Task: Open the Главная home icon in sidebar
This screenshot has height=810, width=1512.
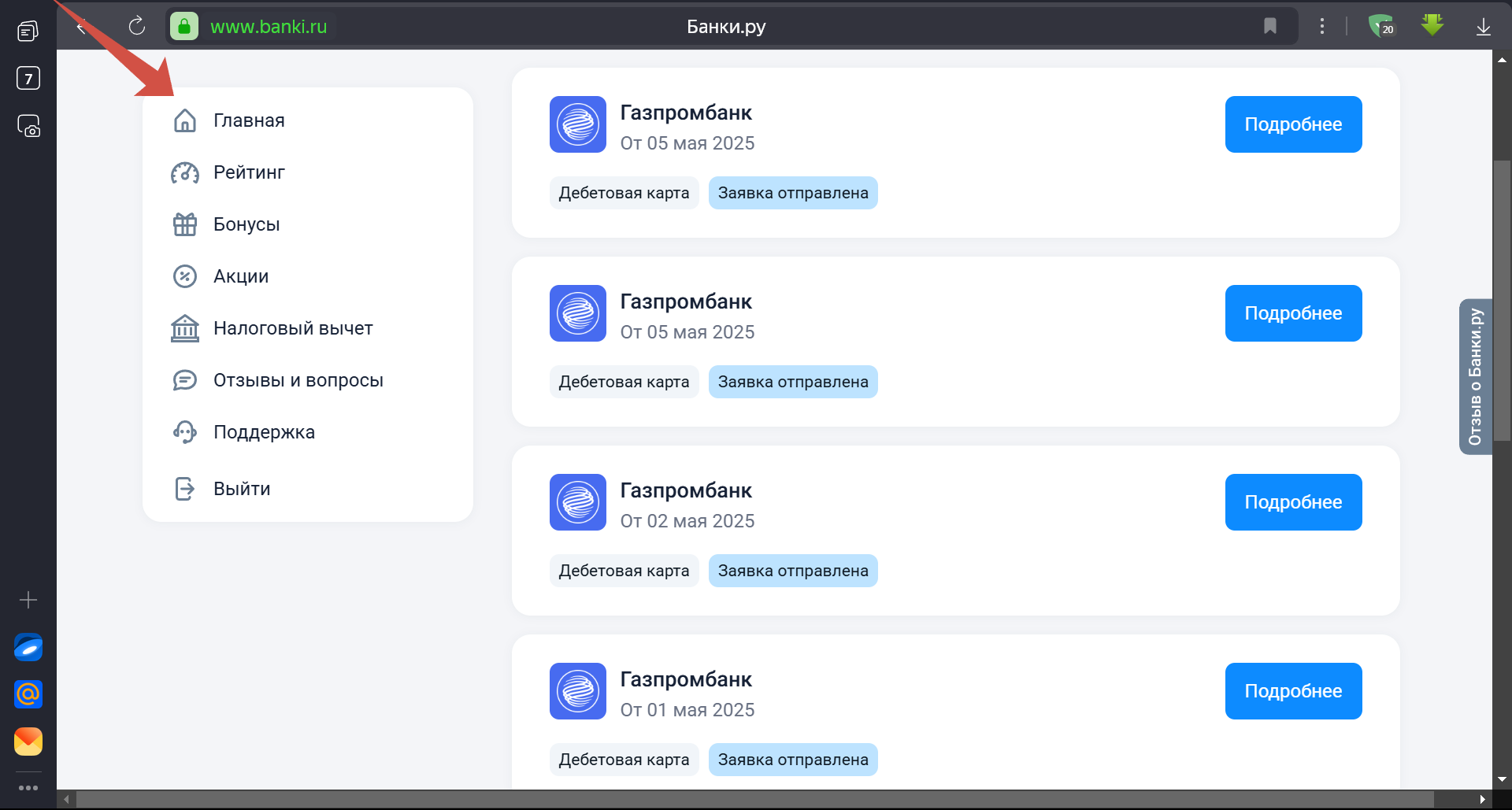Action: [x=185, y=120]
